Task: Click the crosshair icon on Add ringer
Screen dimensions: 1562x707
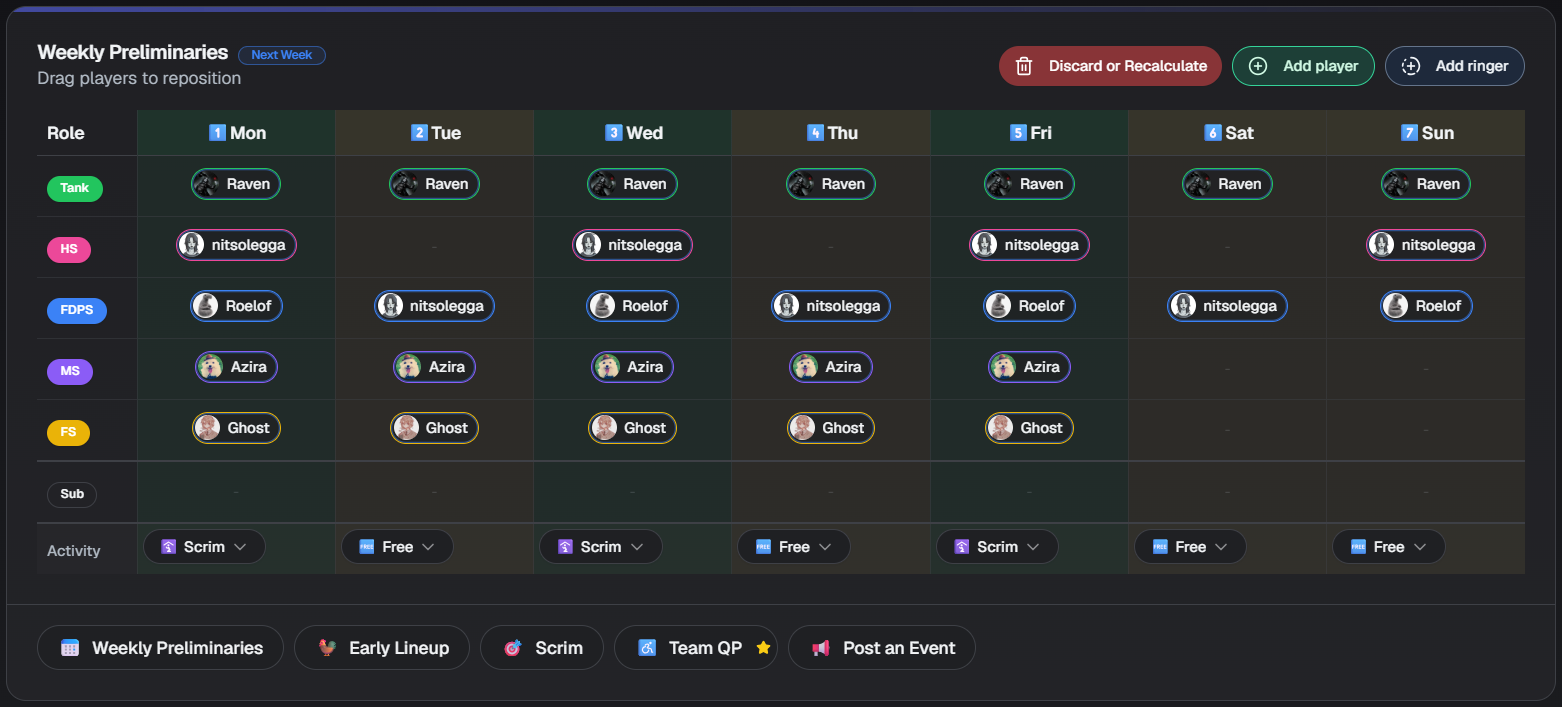Action: (1411, 65)
